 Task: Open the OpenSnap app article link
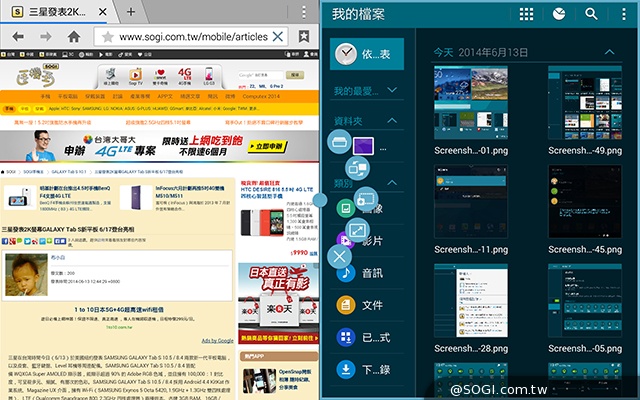[295, 379]
